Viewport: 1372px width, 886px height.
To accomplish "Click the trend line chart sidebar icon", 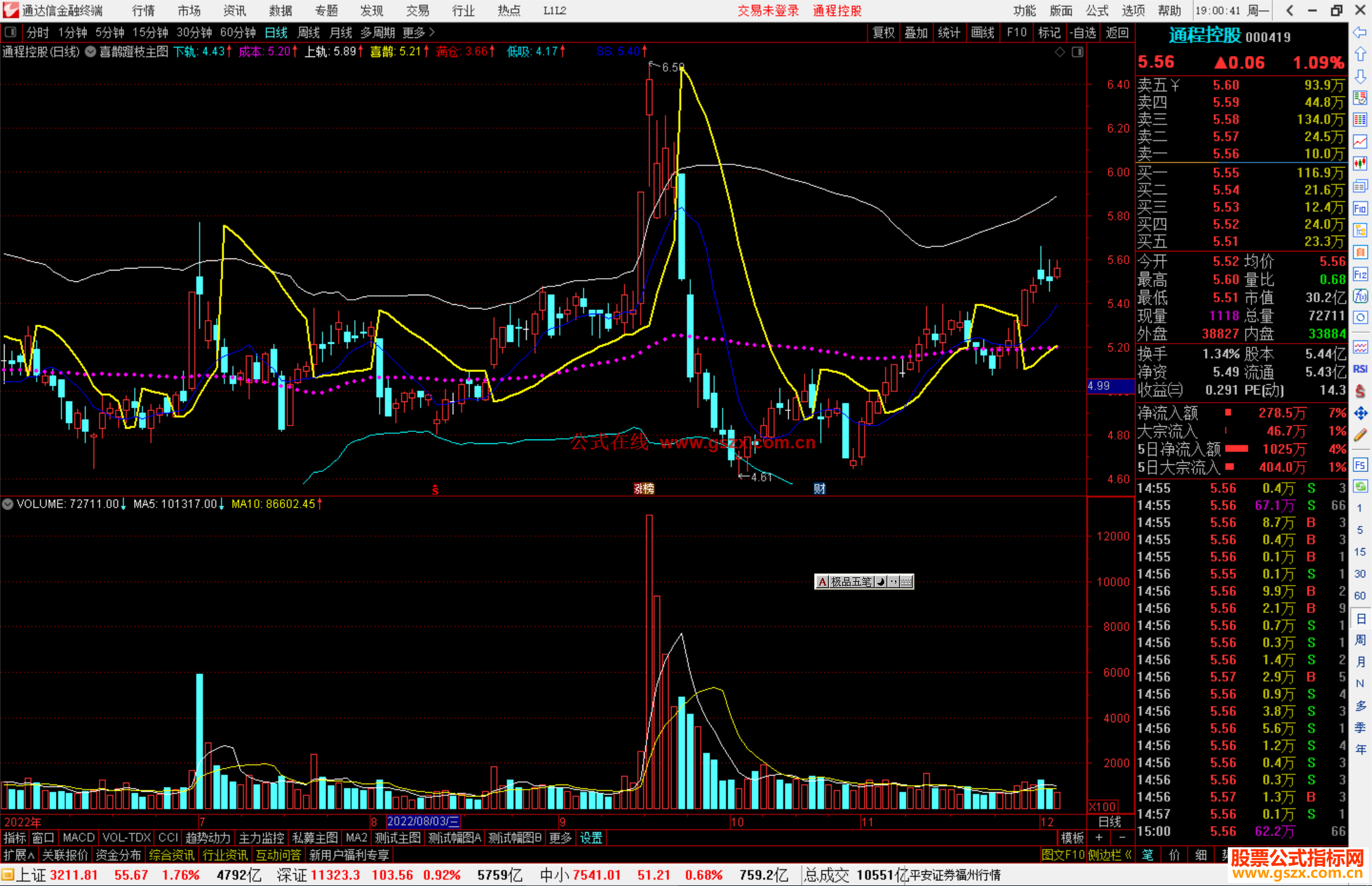I will tap(1360, 142).
